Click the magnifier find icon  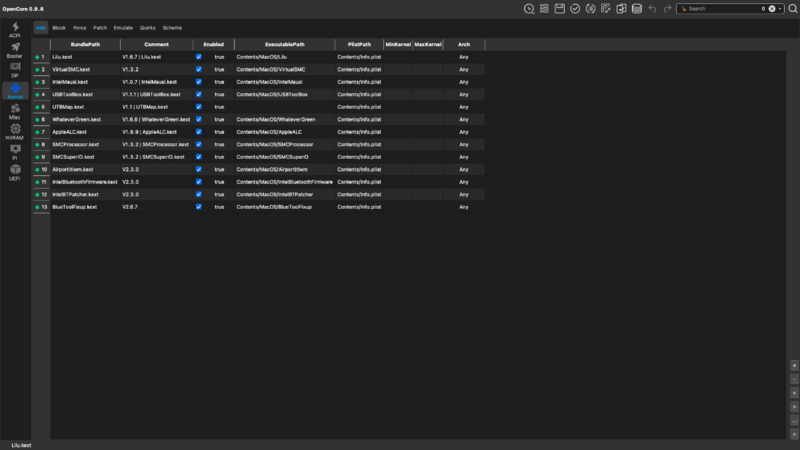[792, 9]
